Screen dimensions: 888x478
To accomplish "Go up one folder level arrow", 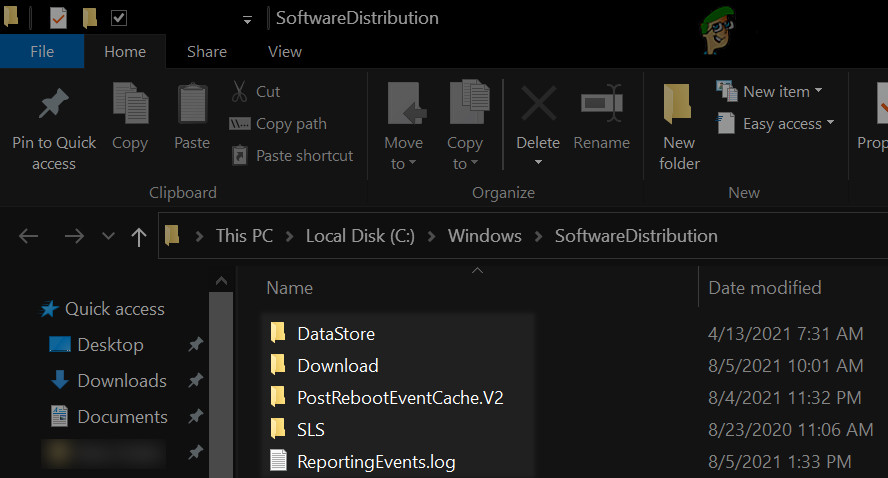I will point(139,237).
